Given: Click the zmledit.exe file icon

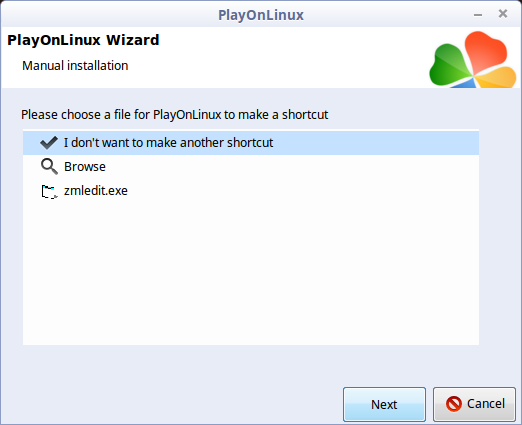Looking at the screenshot, I should [x=49, y=191].
